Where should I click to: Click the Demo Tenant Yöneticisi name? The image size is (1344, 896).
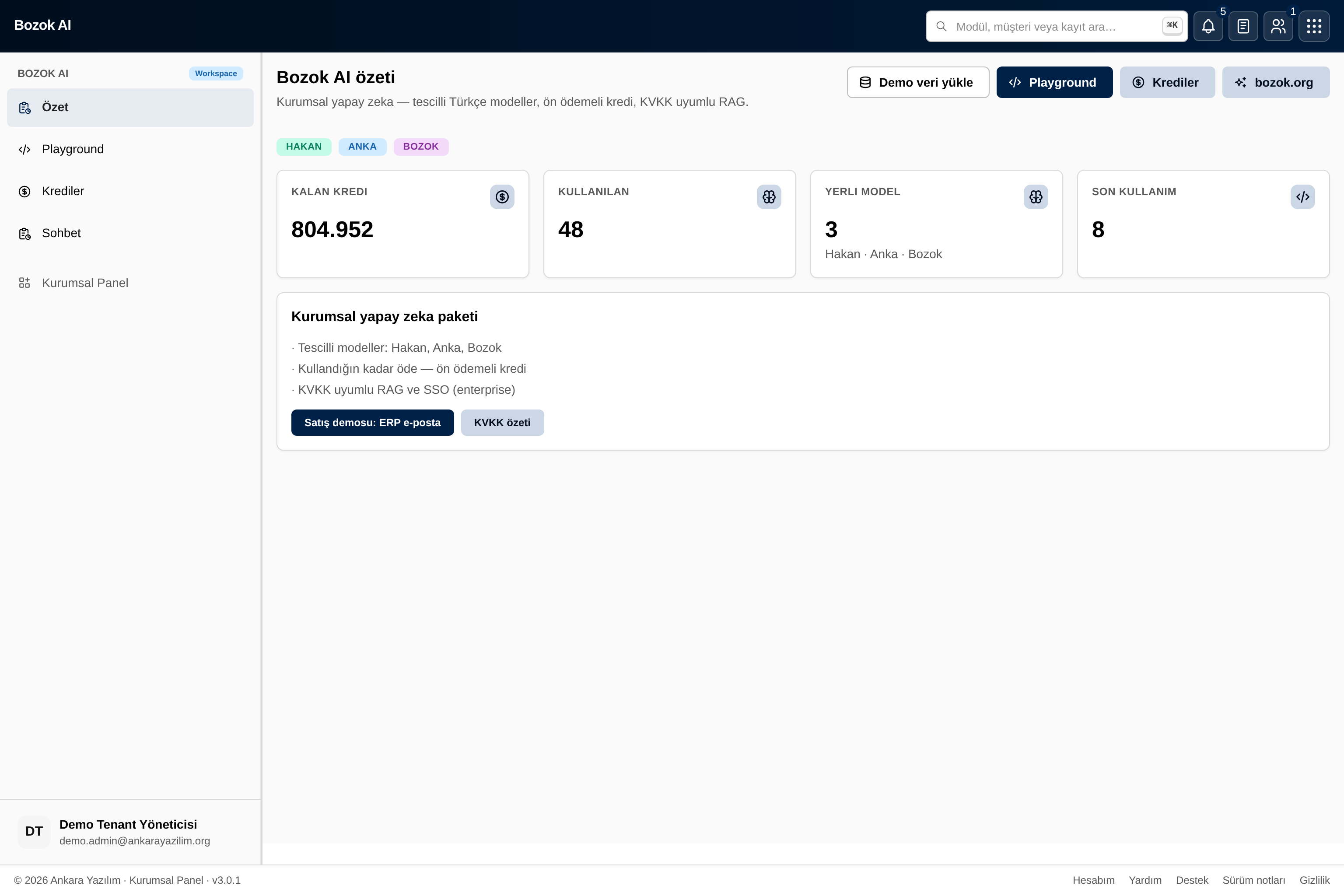128,825
